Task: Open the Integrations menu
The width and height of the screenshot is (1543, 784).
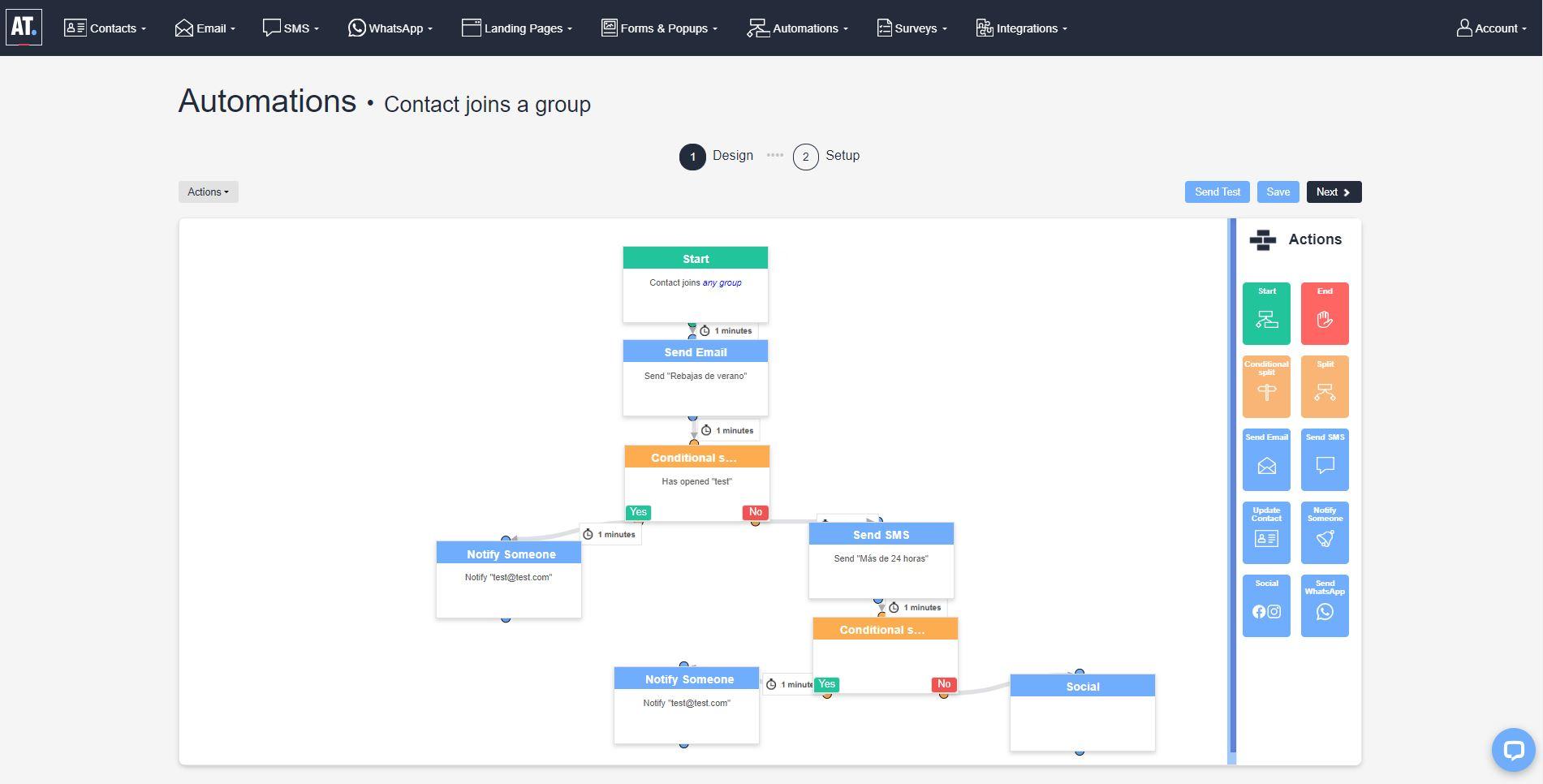Action: pos(1021,28)
